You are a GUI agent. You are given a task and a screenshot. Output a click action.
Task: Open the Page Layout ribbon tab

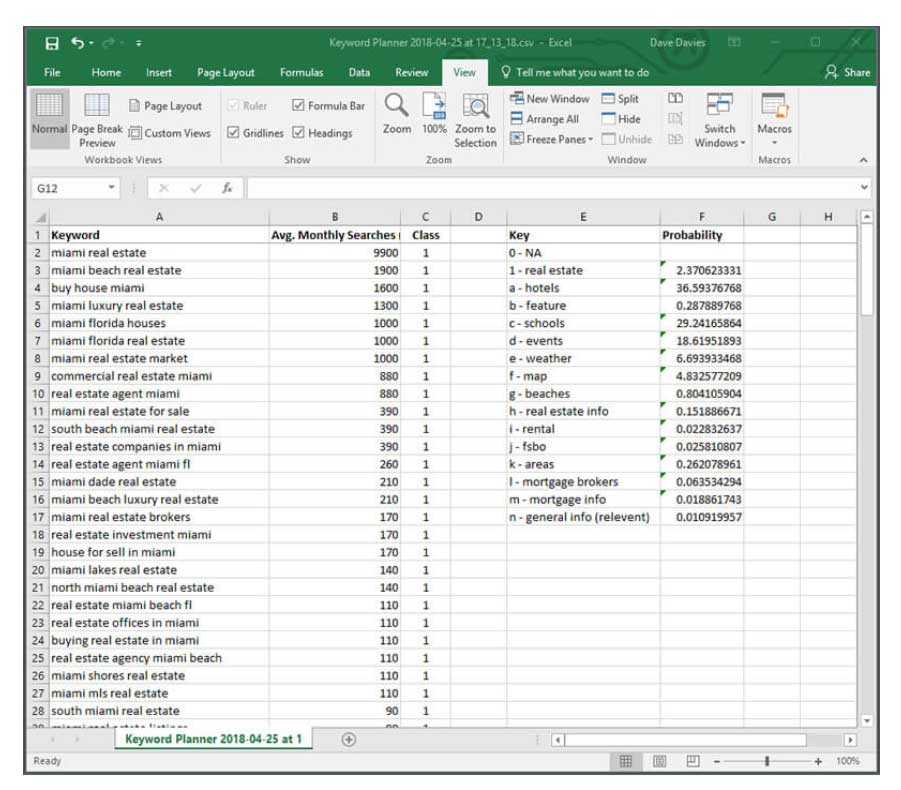tap(225, 72)
